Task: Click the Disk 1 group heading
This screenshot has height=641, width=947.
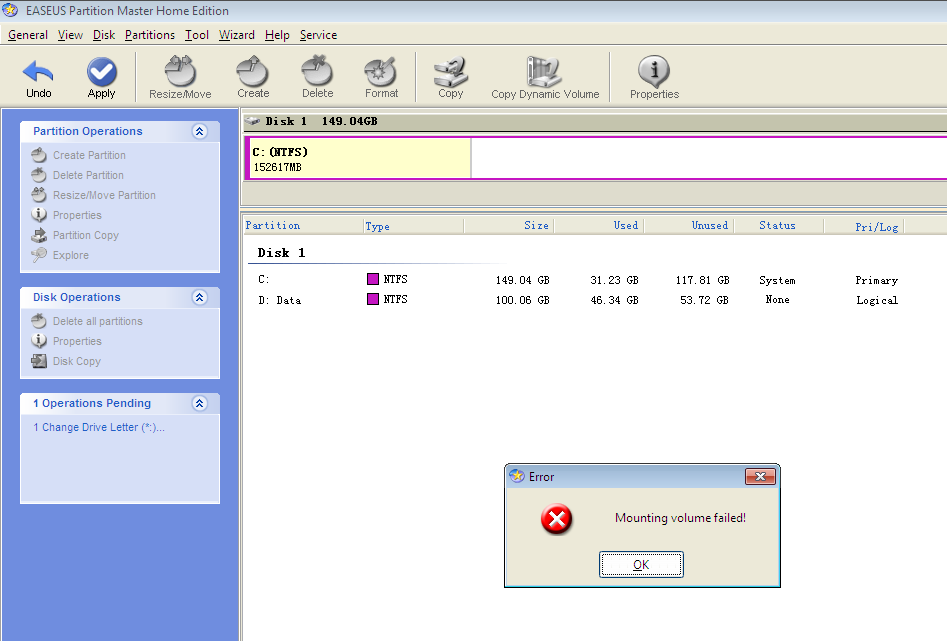Action: point(281,253)
